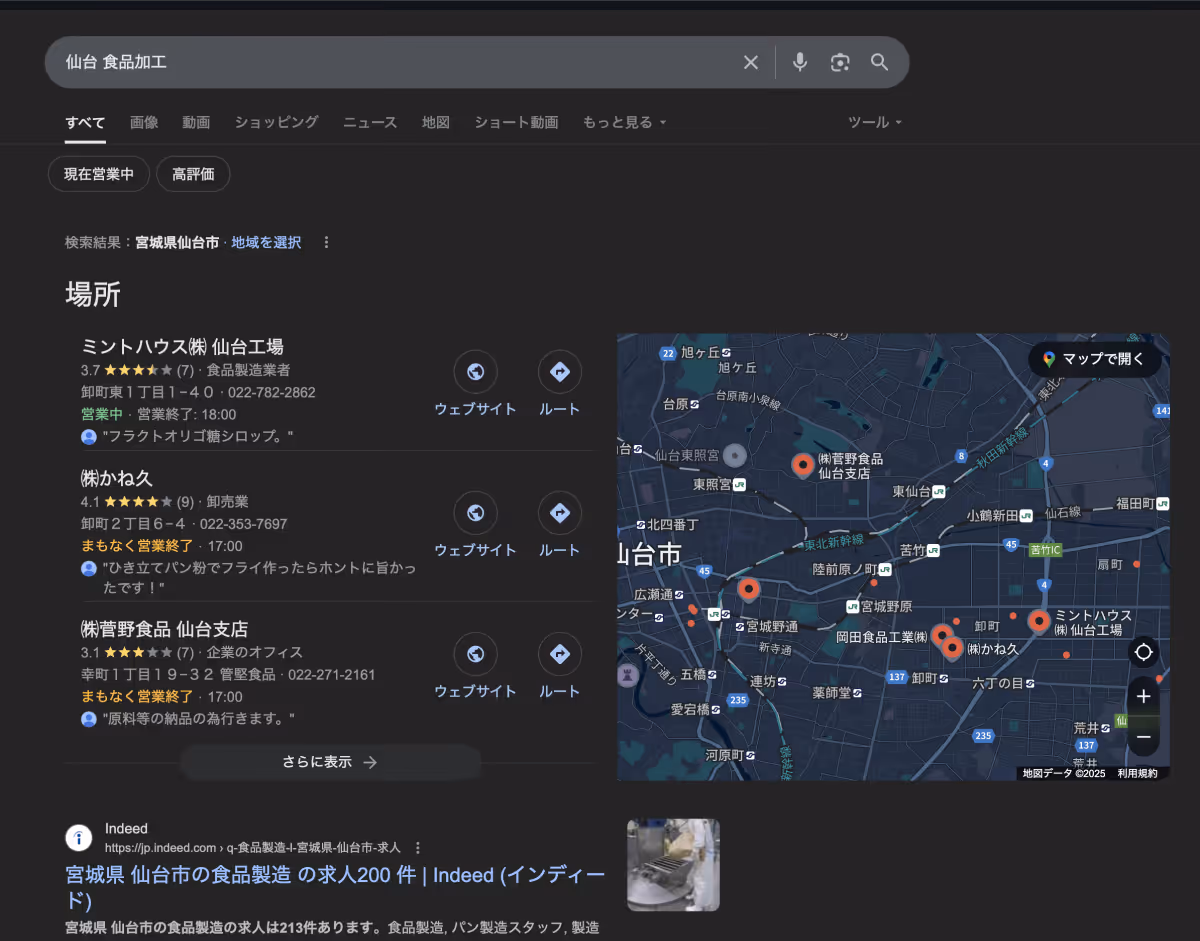Open the ㈱かね久 listing
This screenshot has height=941, width=1200.
[x=117, y=478]
